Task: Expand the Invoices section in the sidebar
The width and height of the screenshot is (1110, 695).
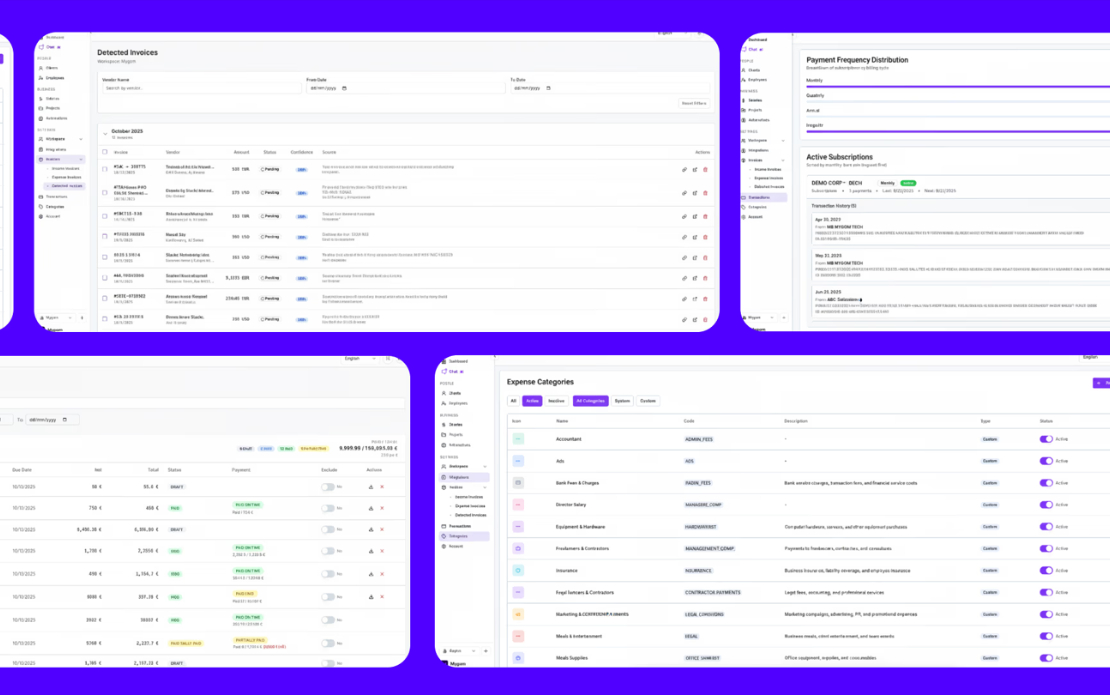Action: [82, 160]
